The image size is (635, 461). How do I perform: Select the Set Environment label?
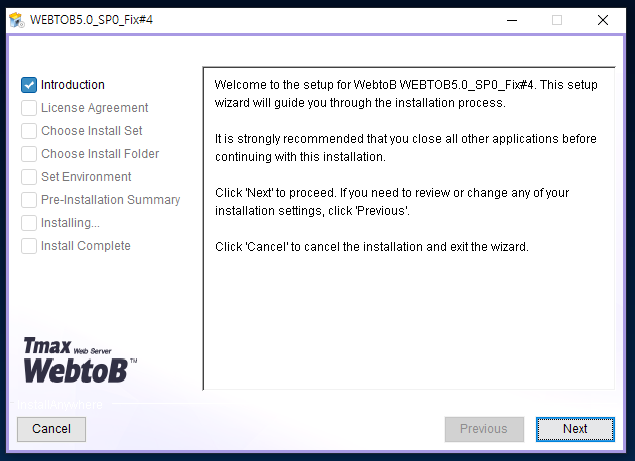tap(86, 177)
